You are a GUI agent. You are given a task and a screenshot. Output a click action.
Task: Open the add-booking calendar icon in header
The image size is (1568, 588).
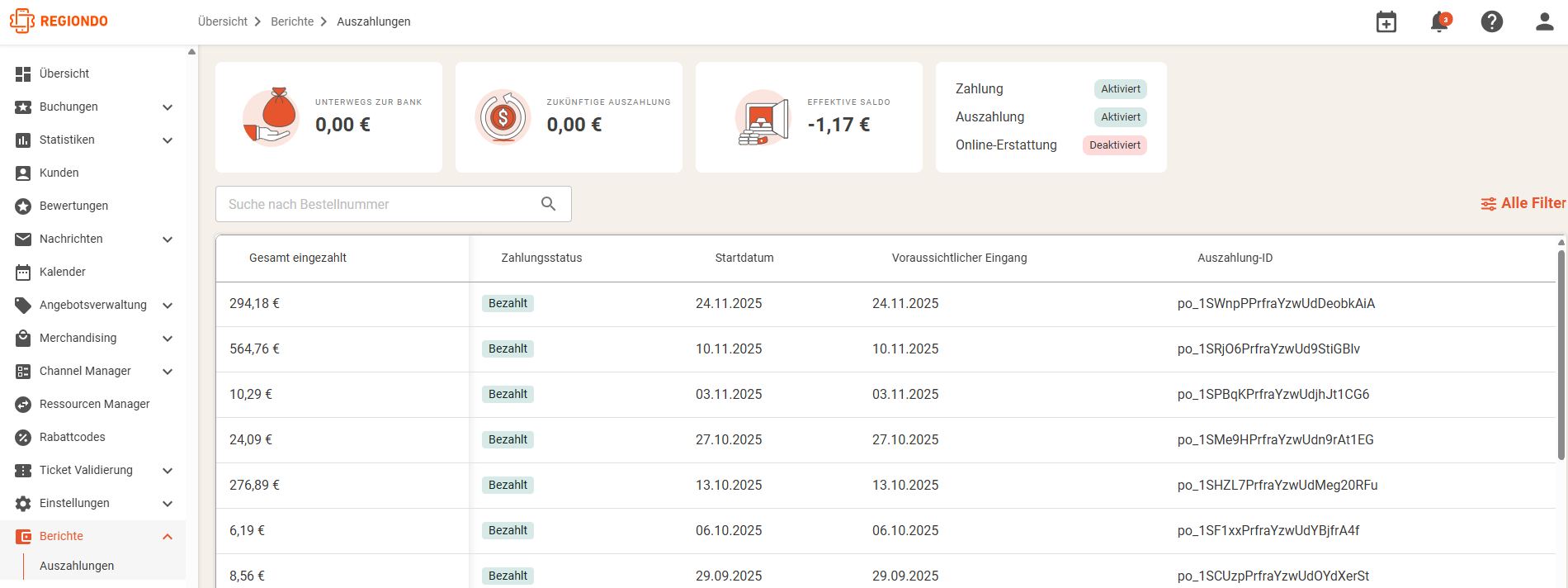[x=1386, y=21]
